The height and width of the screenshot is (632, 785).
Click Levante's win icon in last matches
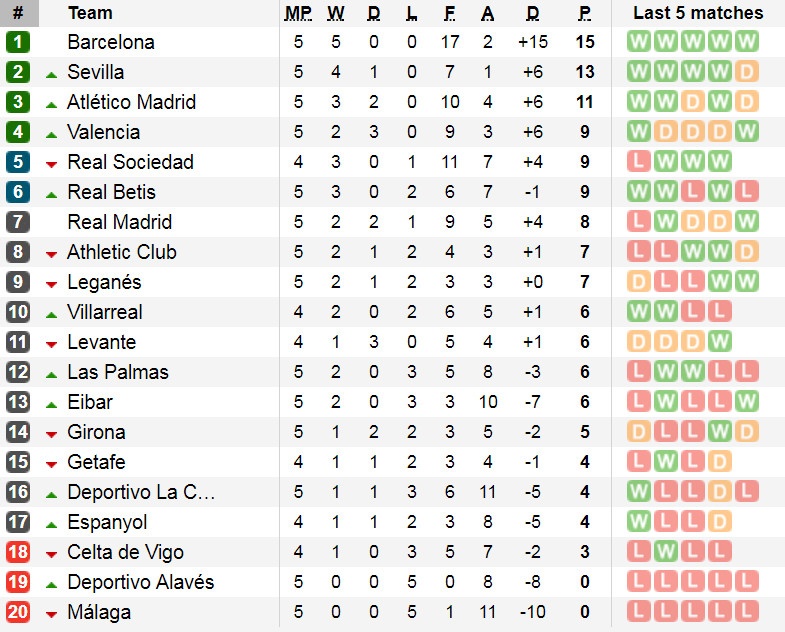click(x=719, y=342)
